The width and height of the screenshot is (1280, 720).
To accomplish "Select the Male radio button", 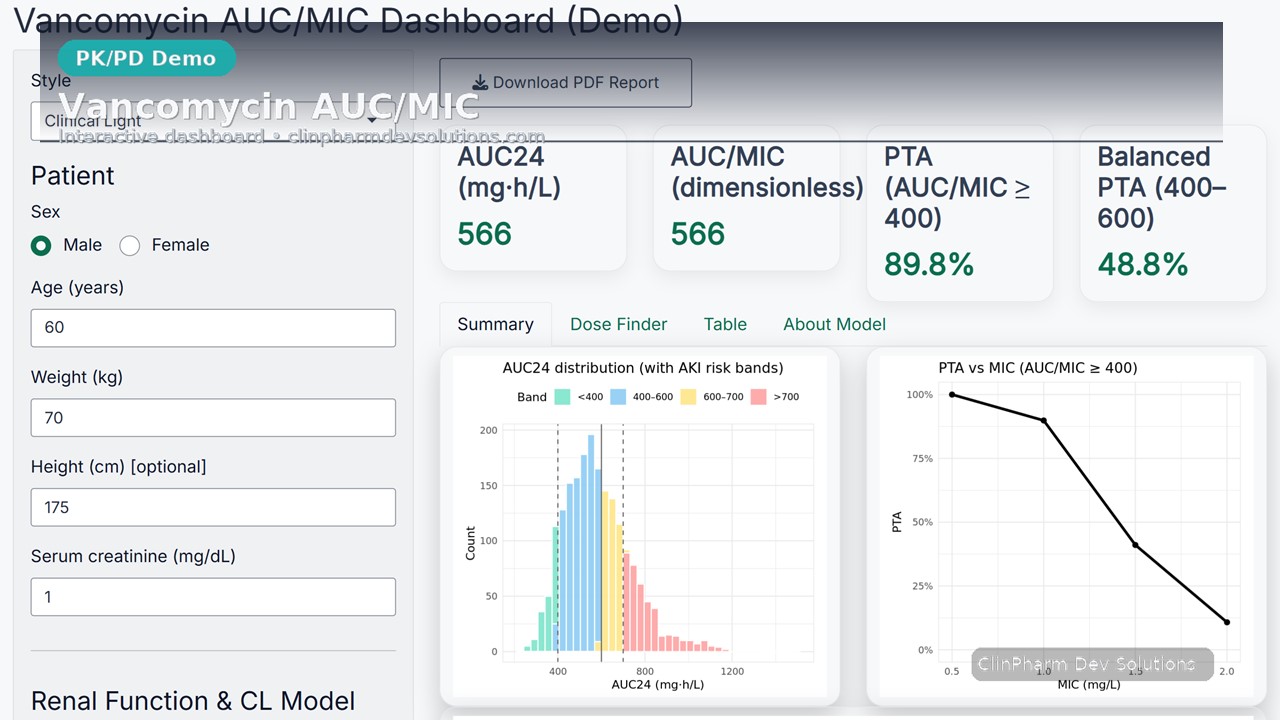I will (x=41, y=245).
